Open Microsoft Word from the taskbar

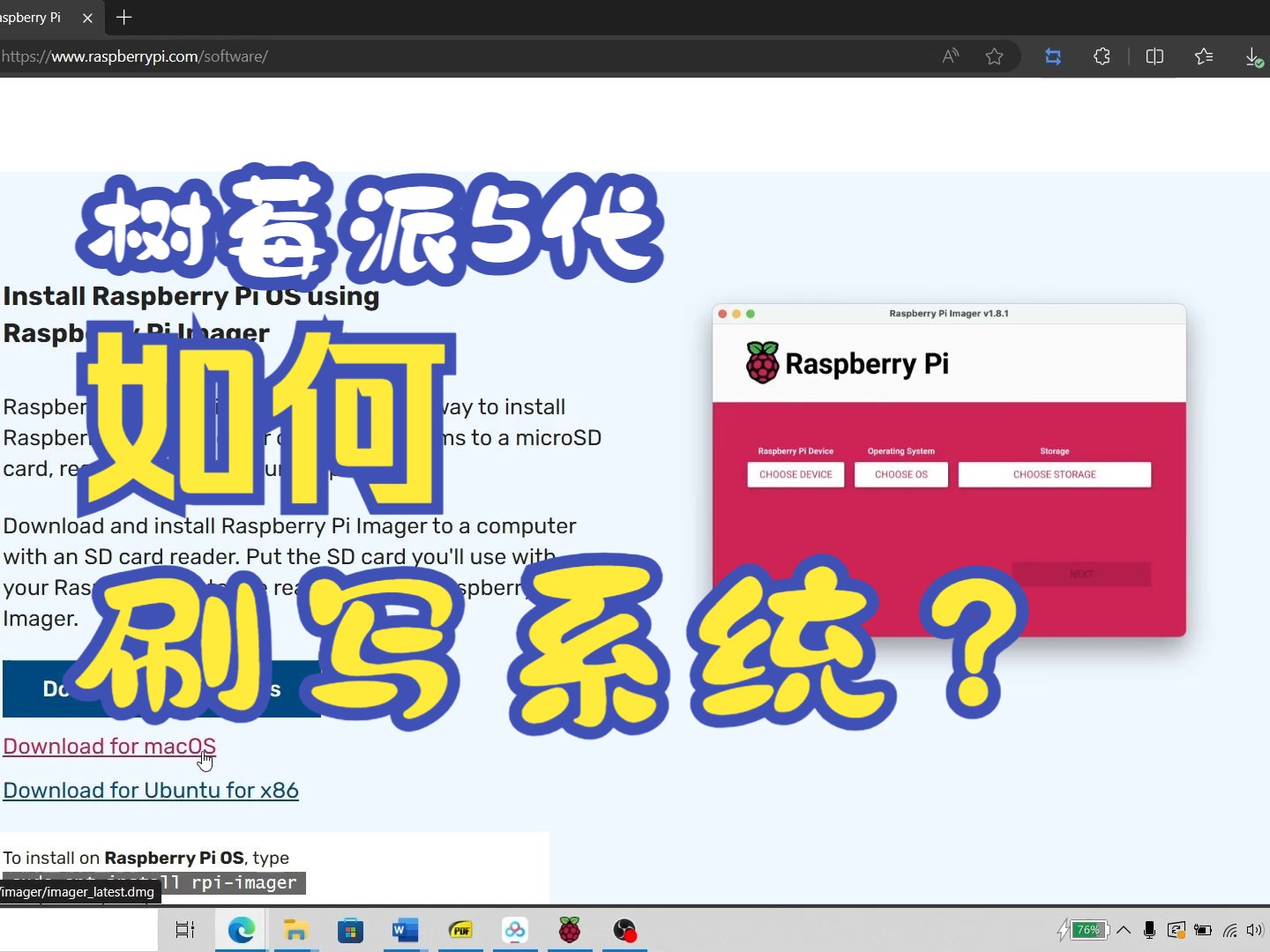coord(405,930)
